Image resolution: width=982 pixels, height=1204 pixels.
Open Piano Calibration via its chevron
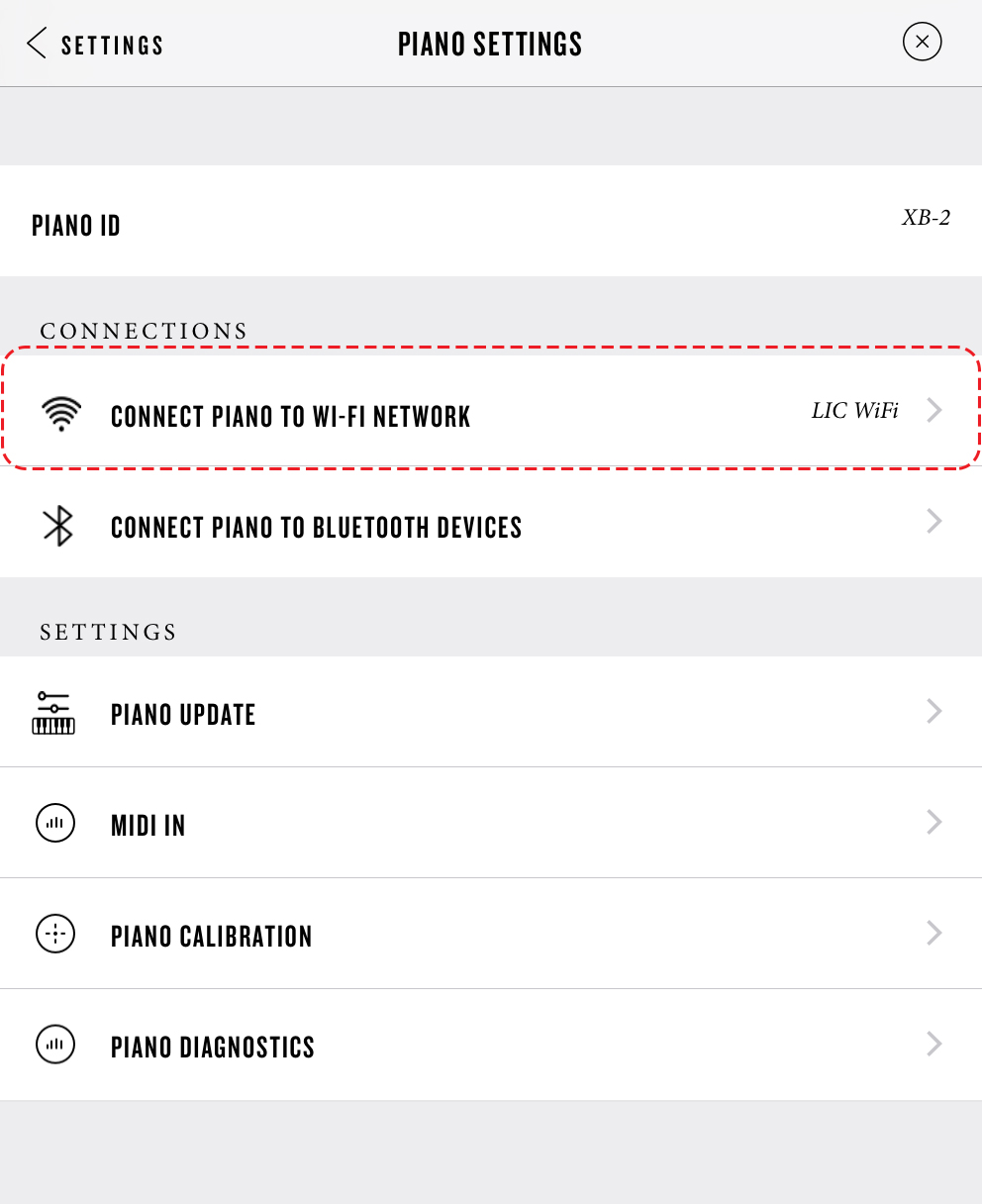(x=933, y=933)
